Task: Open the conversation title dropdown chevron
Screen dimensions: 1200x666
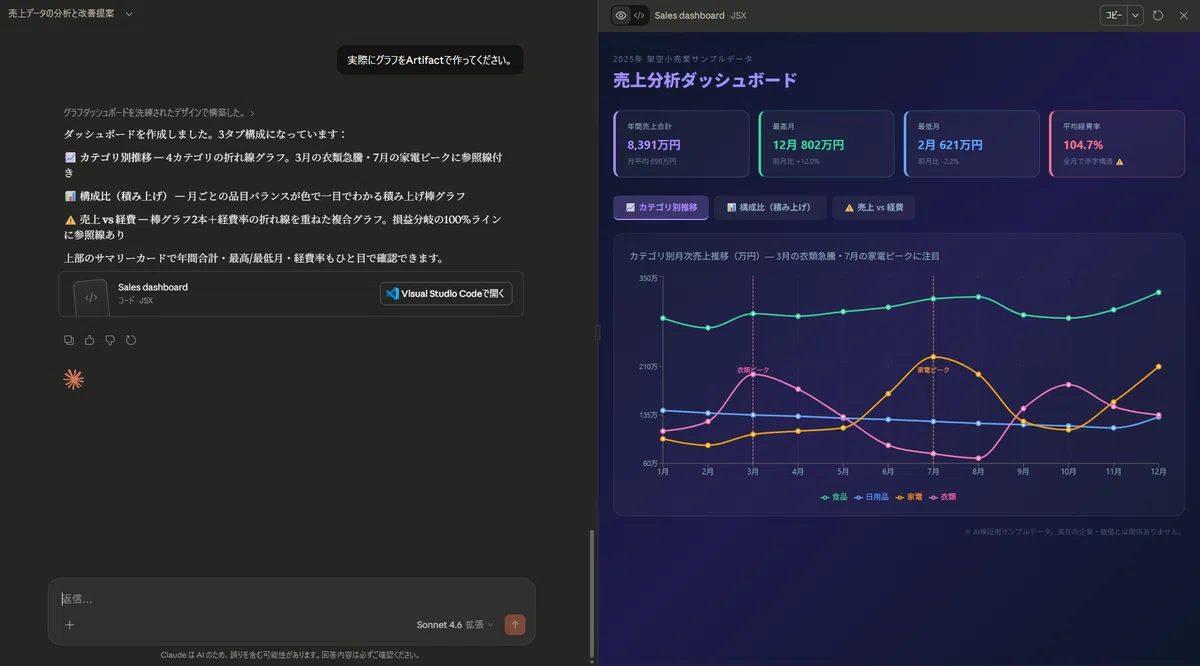Action: click(129, 14)
